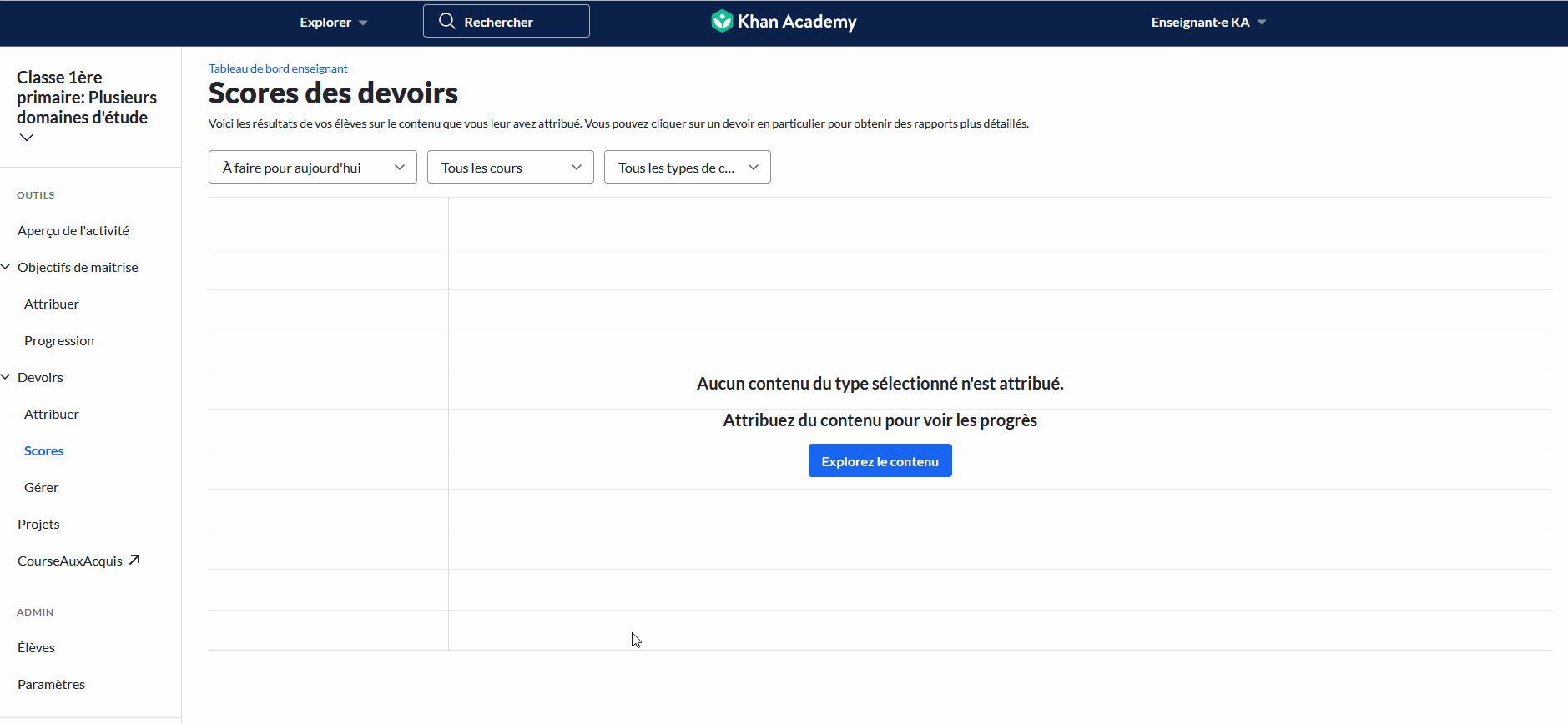Click the 'Explorez le contenu' button

click(880, 460)
